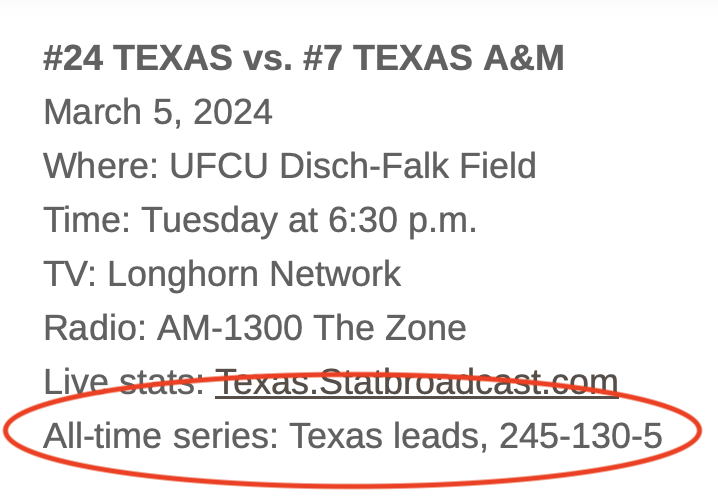Click the "March 5, 2024" date line
Screen dimensions: 718x498
point(158,112)
